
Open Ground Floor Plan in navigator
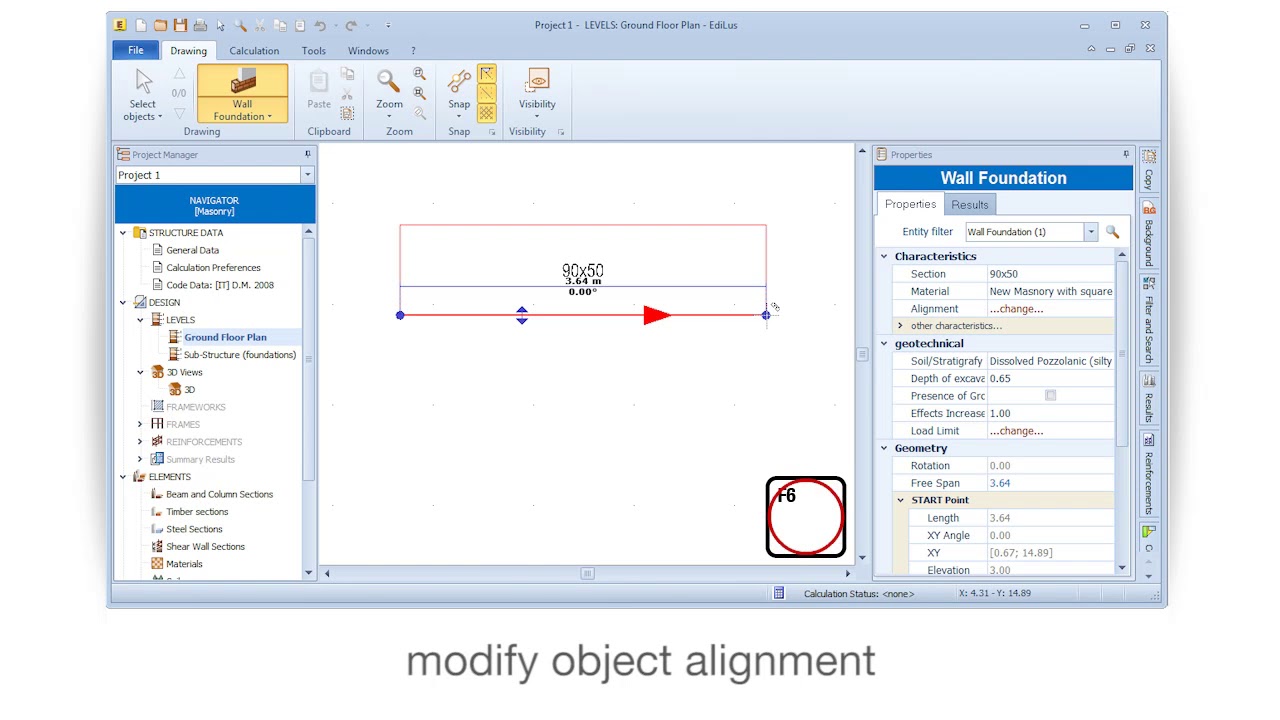tap(225, 337)
